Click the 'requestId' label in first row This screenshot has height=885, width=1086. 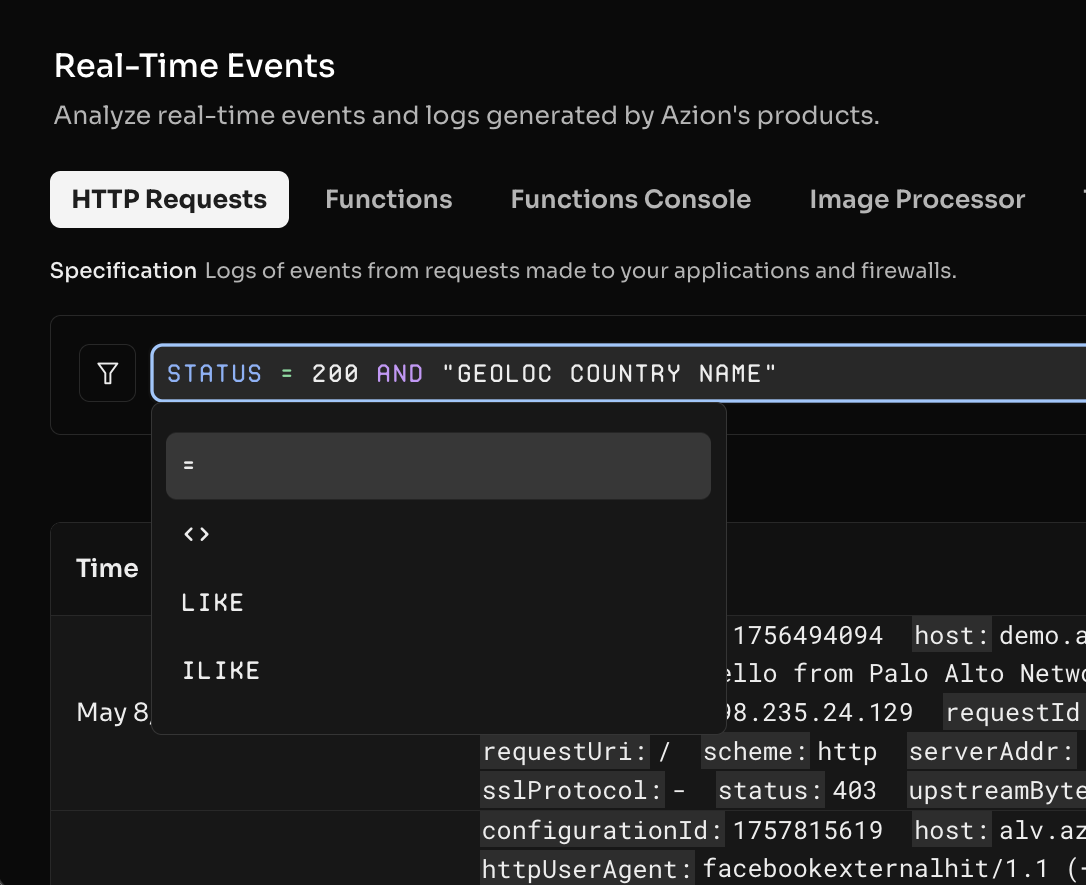tap(1013, 712)
